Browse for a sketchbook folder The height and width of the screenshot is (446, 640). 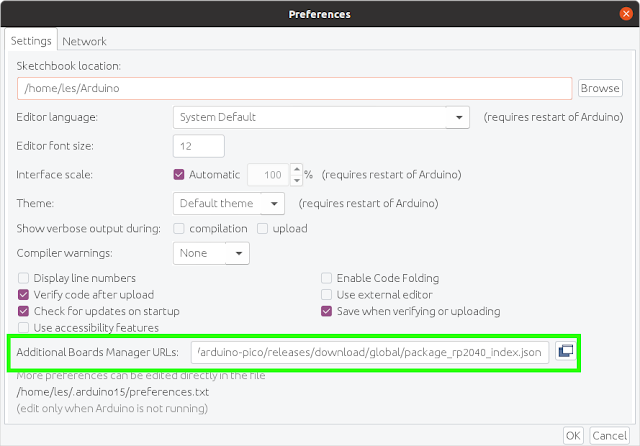tap(600, 88)
